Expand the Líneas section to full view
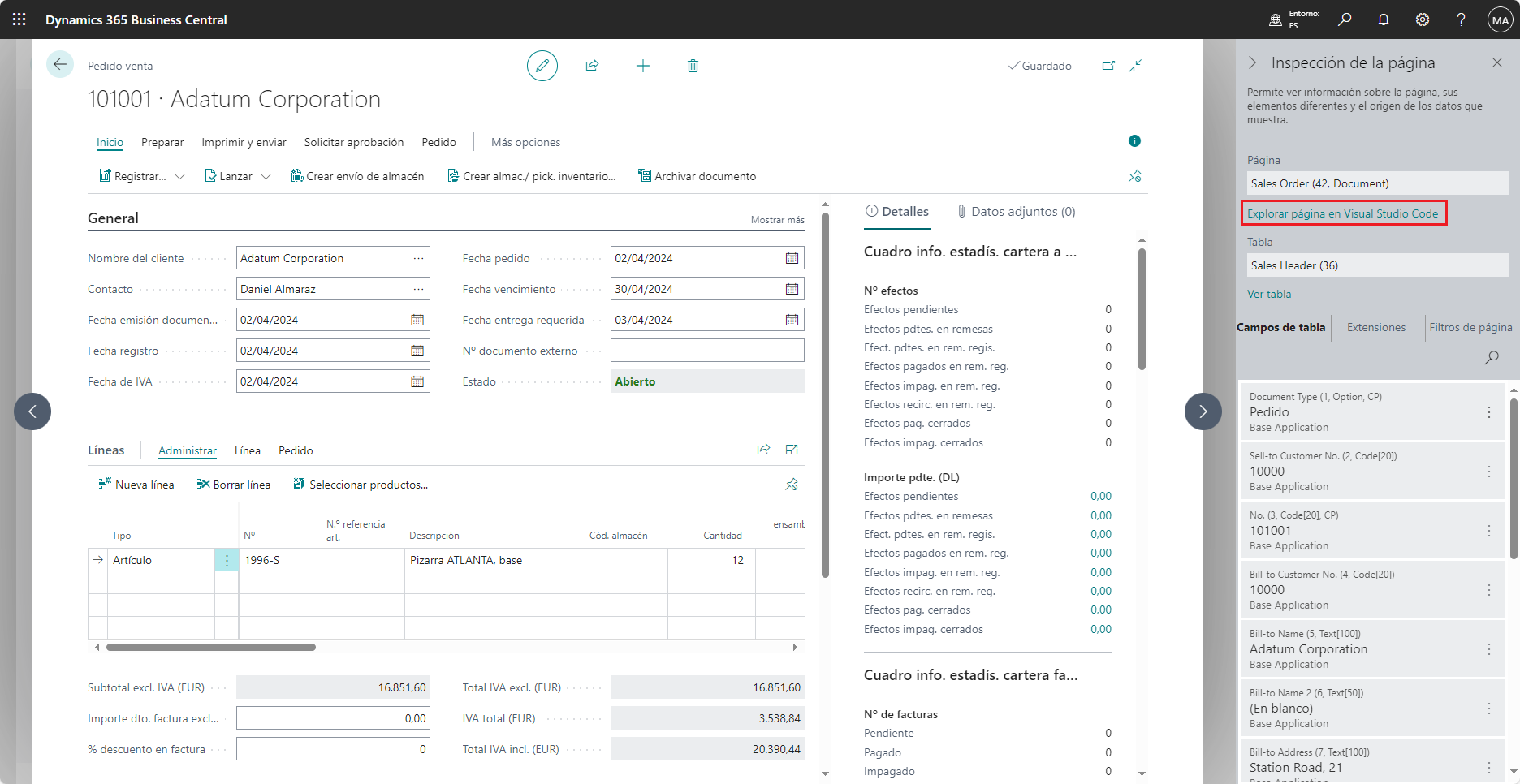Viewport: 1520px width, 784px height. click(x=792, y=450)
